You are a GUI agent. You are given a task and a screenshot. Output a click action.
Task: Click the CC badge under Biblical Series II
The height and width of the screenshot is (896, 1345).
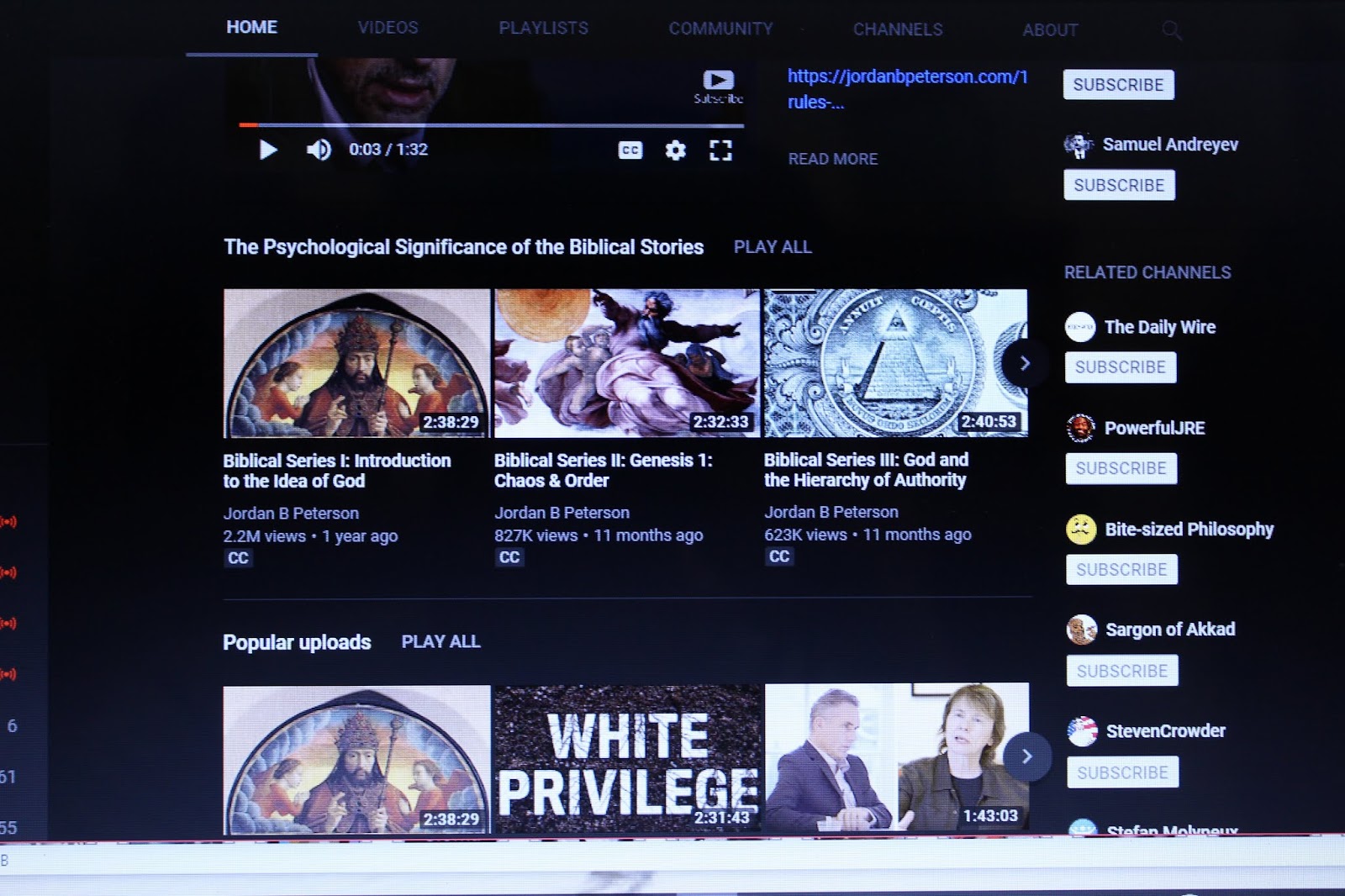[x=509, y=557]
